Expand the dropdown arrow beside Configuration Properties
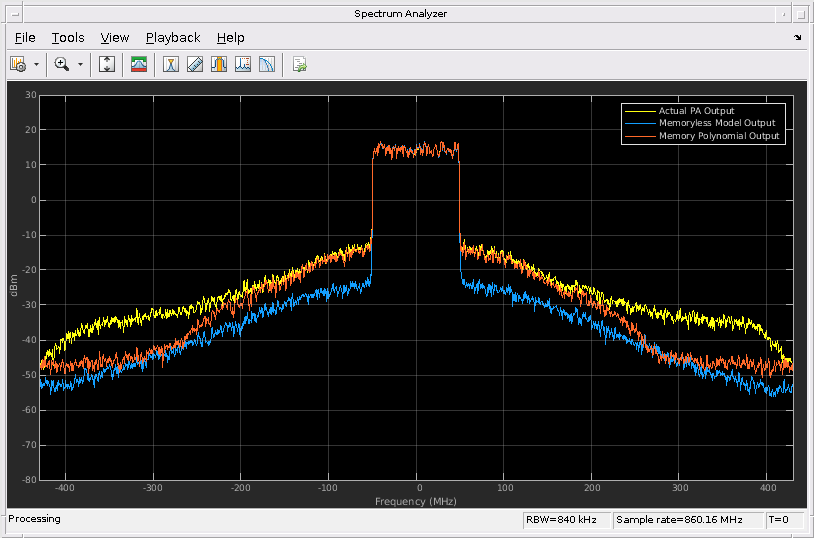 36,65
